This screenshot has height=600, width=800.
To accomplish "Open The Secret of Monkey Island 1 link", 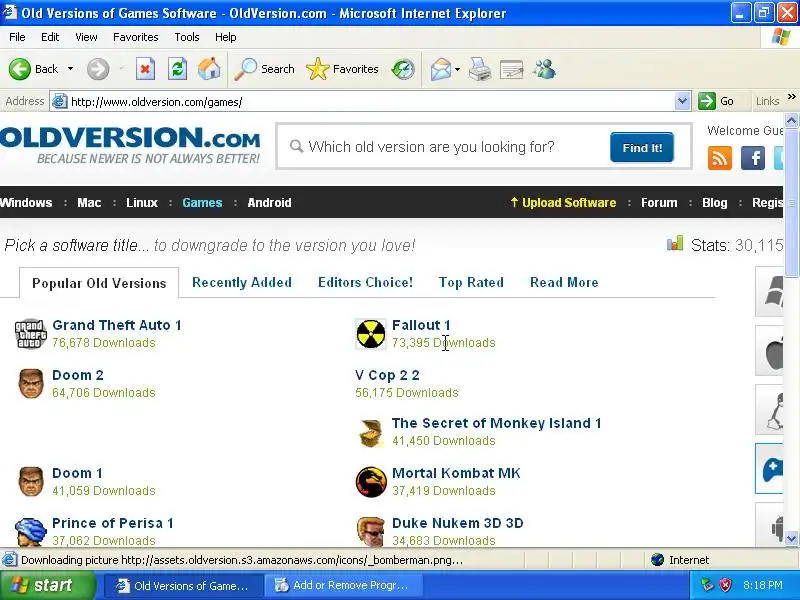I will [x=496, y=423].
